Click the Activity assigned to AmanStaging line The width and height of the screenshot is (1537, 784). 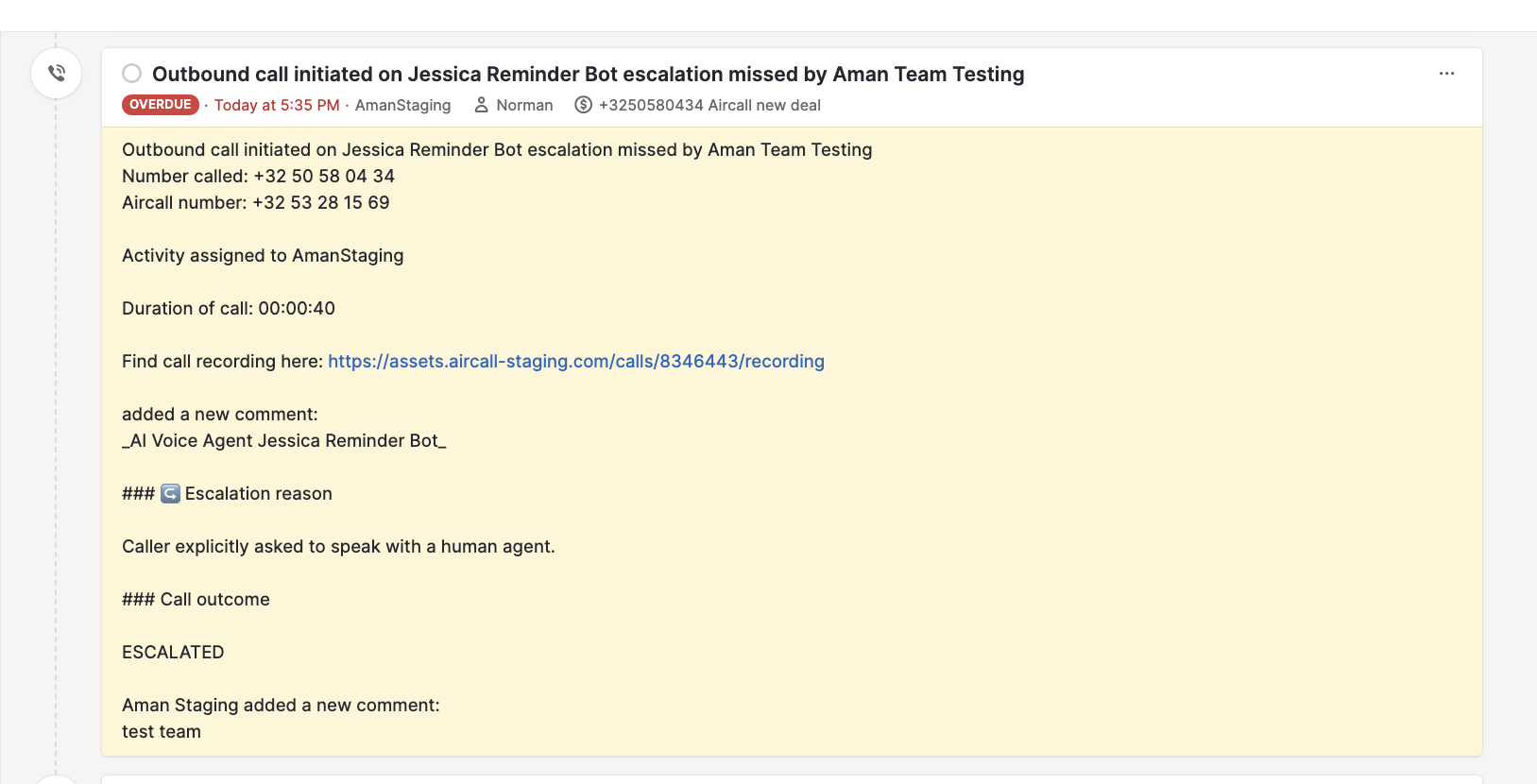[x=263, y=255]
